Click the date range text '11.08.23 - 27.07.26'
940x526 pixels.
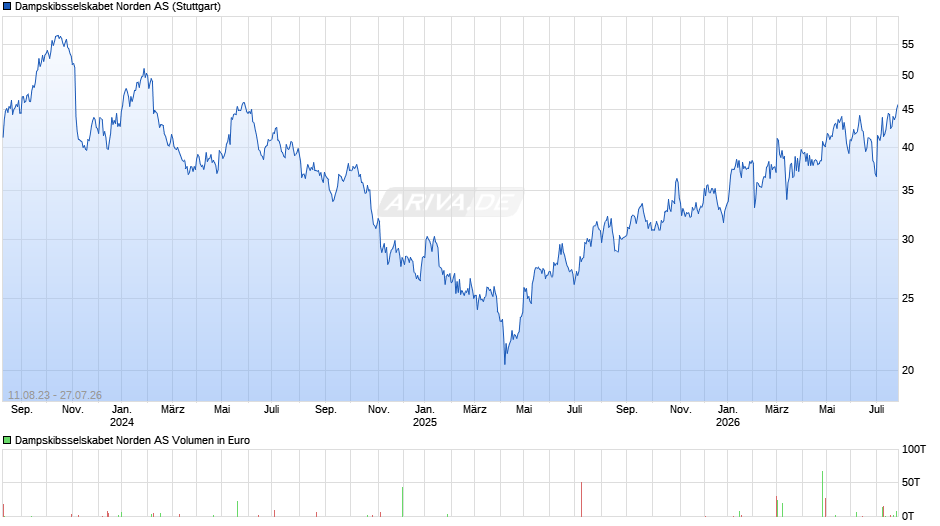(x=55, y=395)
